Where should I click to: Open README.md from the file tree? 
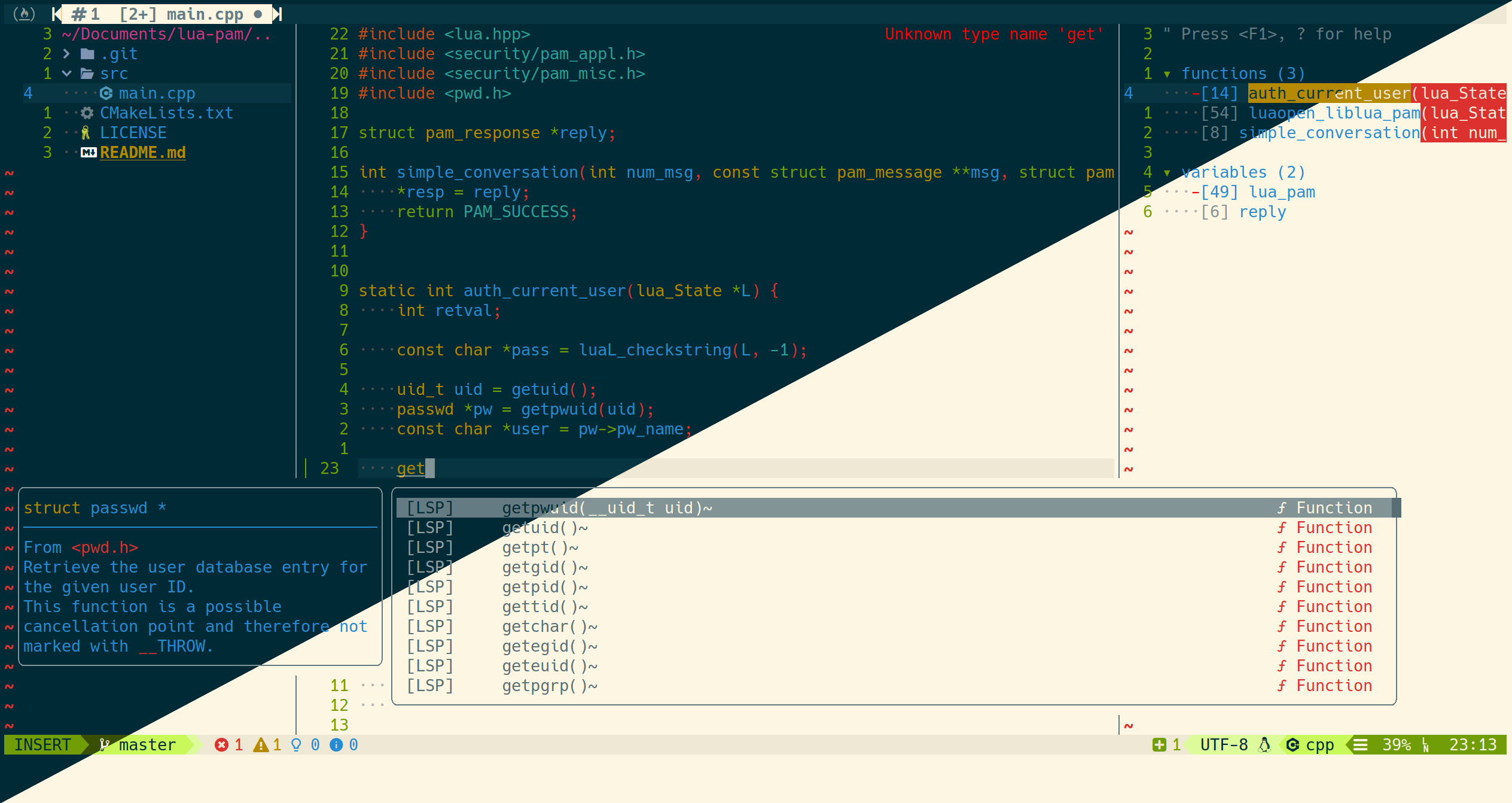(142, 153)
